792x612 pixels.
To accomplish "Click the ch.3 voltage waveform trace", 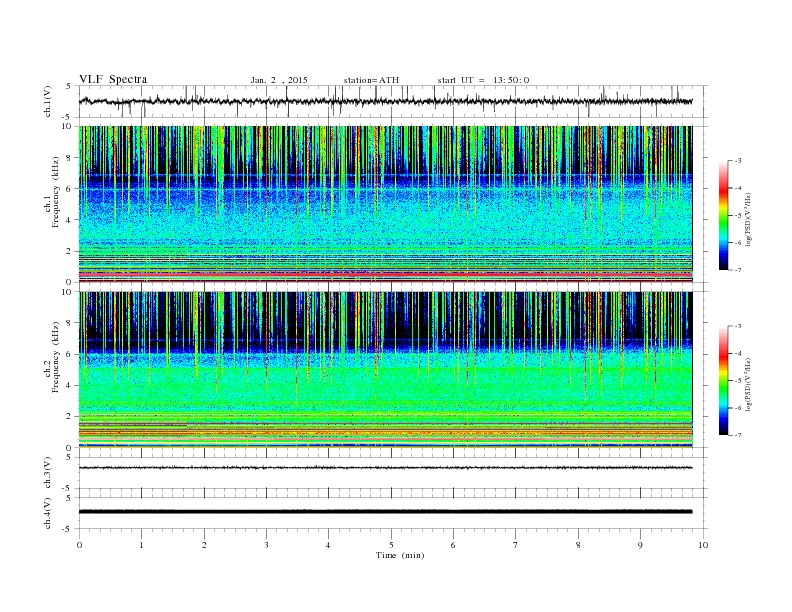I will point(386,468).
